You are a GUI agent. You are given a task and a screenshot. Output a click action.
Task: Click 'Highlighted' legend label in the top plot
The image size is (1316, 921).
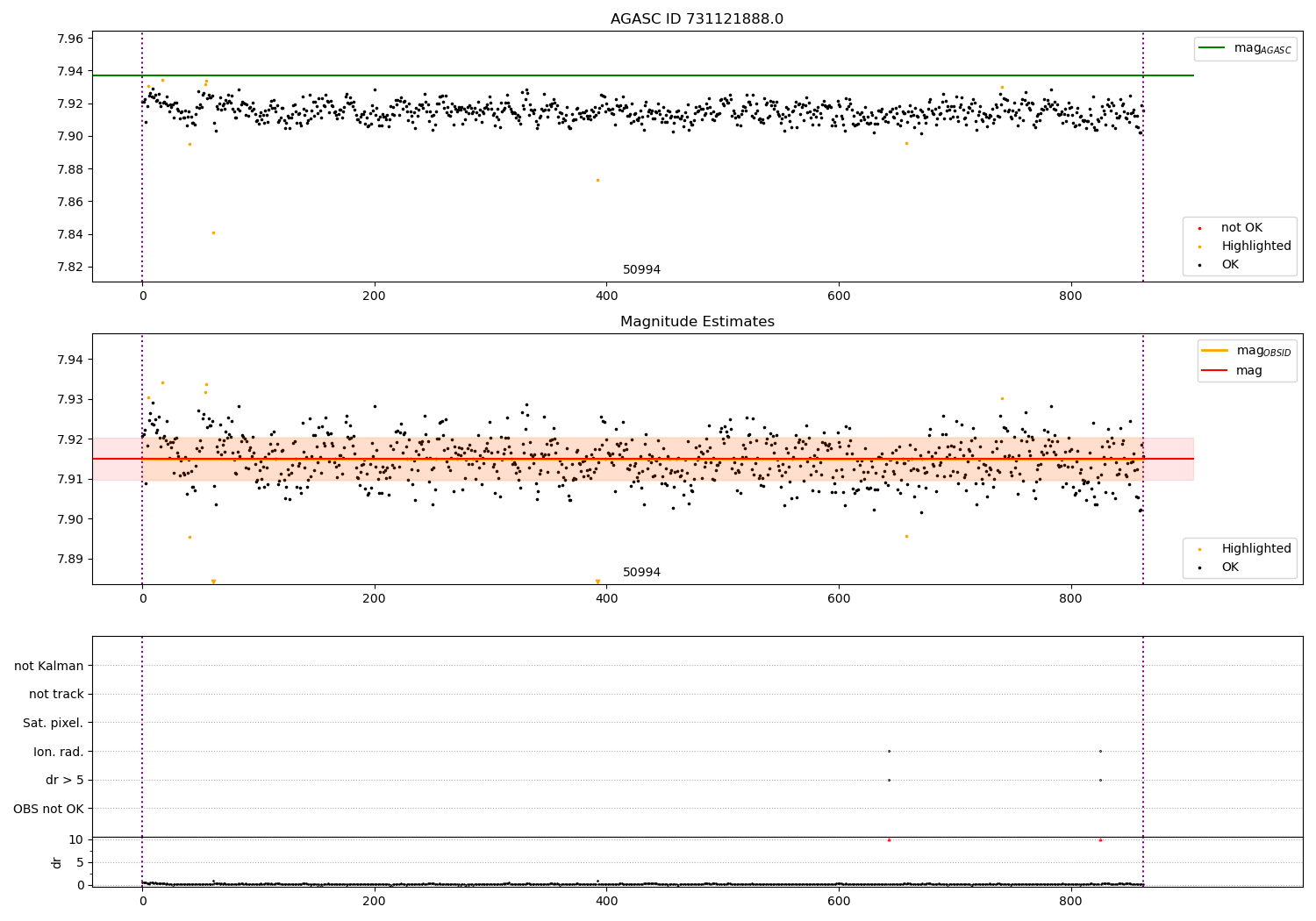click(x=1256, y=246)
